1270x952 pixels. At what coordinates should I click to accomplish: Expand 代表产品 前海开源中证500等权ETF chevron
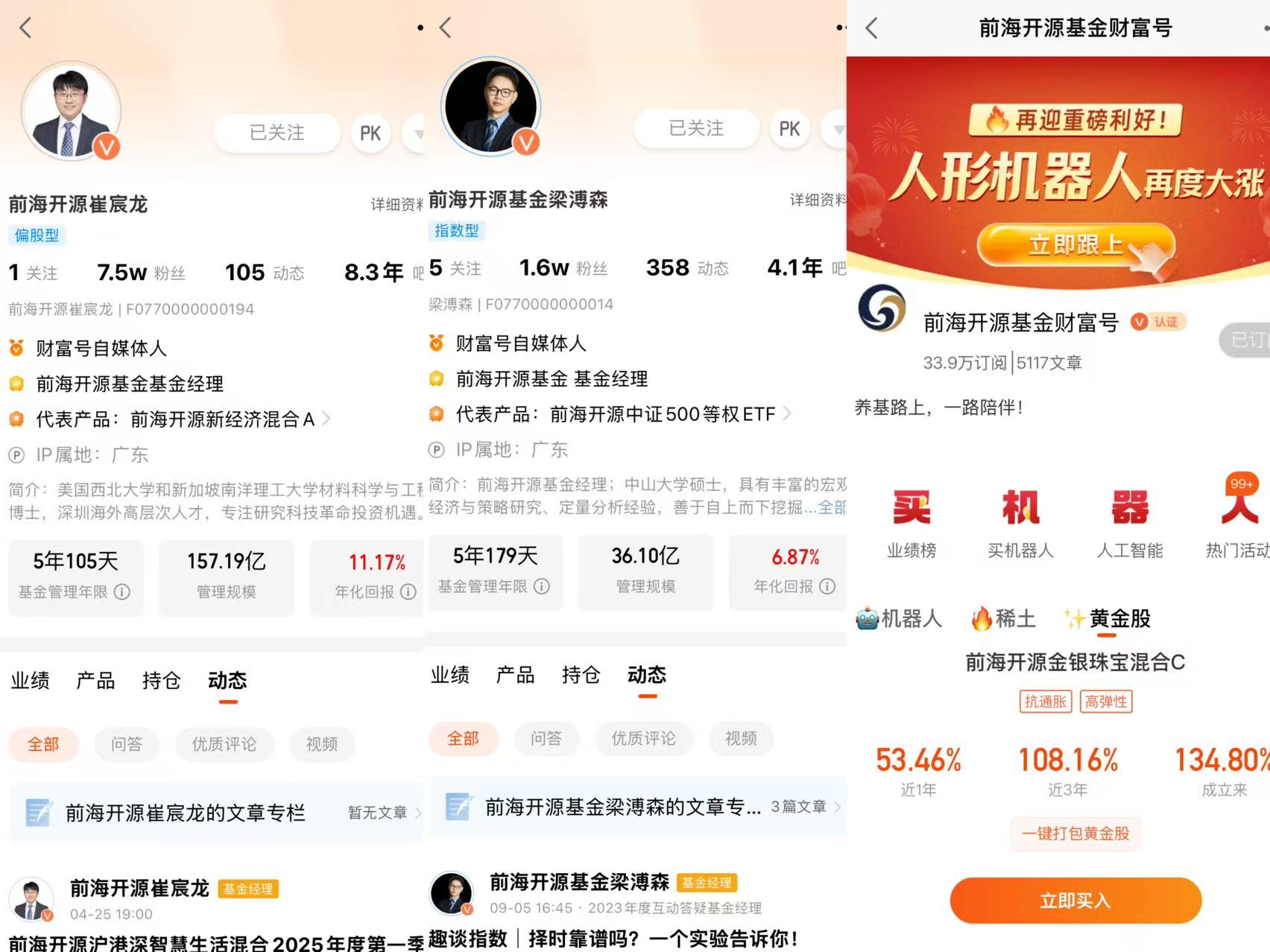(787, 414)
